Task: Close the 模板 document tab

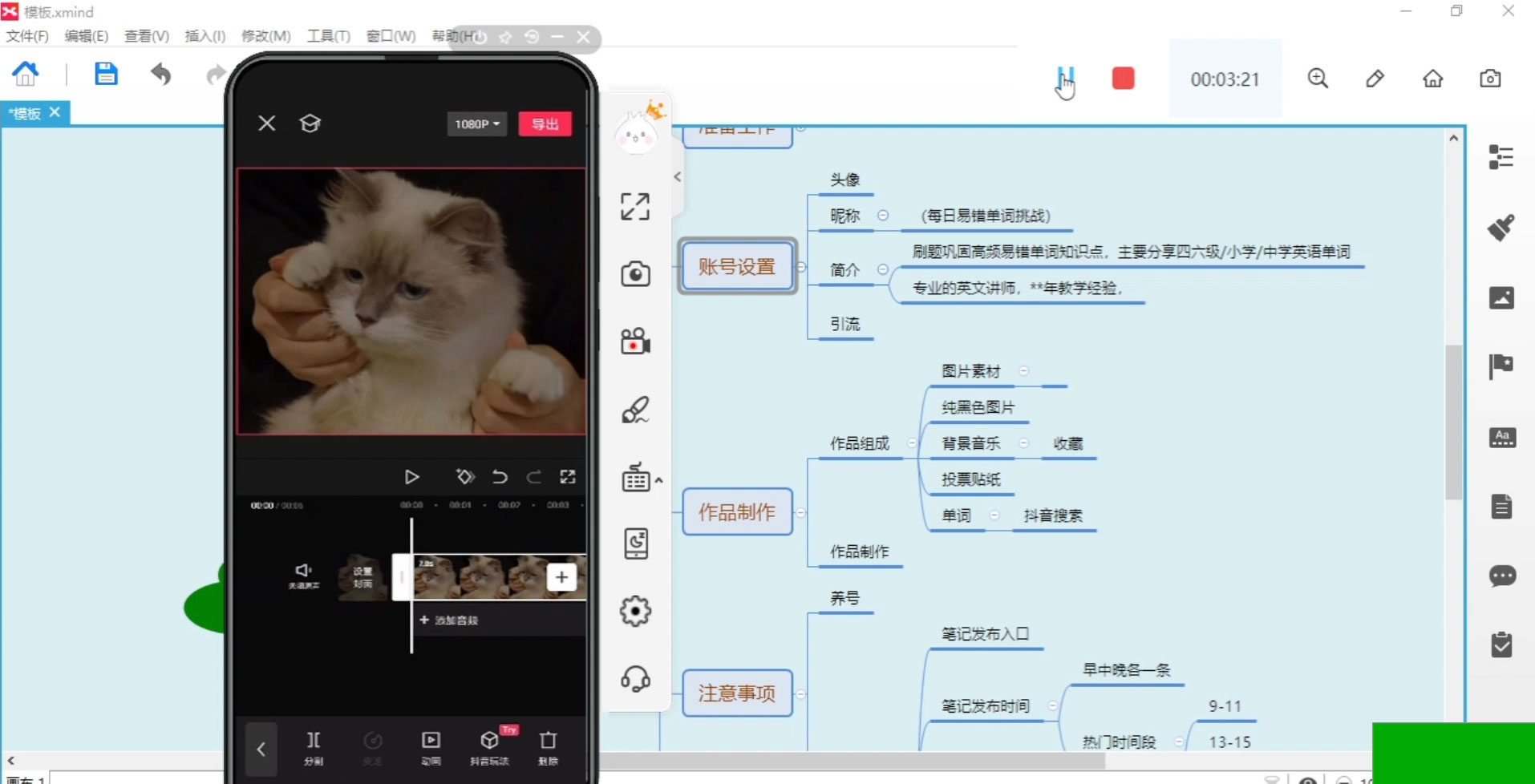Action: tap(55, 112)
